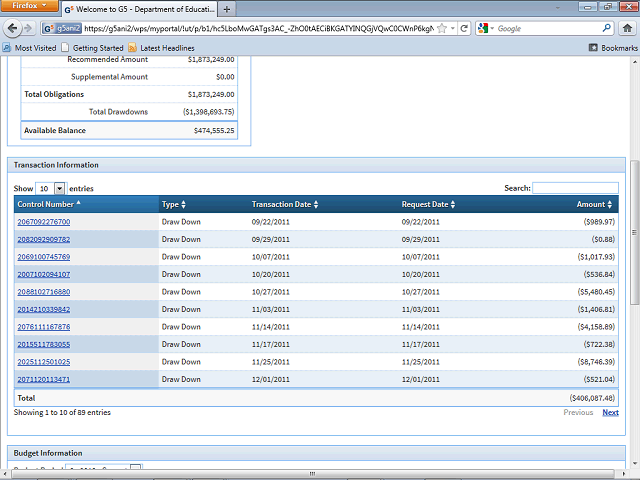640x480 pixels.
Task: Open a new tab with plus button
Action: pos(227,9)
